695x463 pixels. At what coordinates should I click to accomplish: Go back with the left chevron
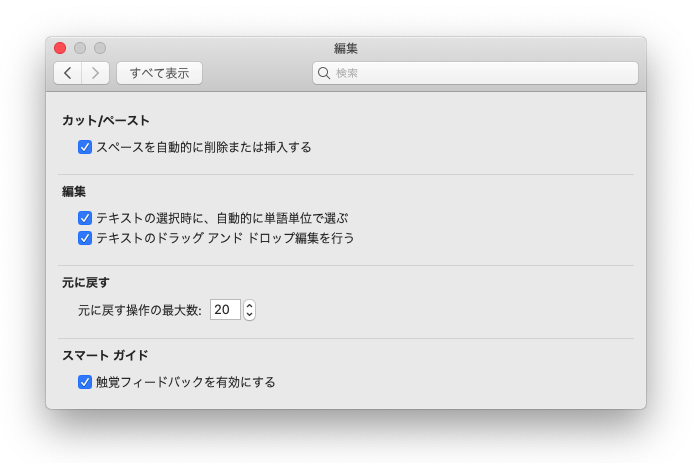pyautogui.click(x=68, y=73)
